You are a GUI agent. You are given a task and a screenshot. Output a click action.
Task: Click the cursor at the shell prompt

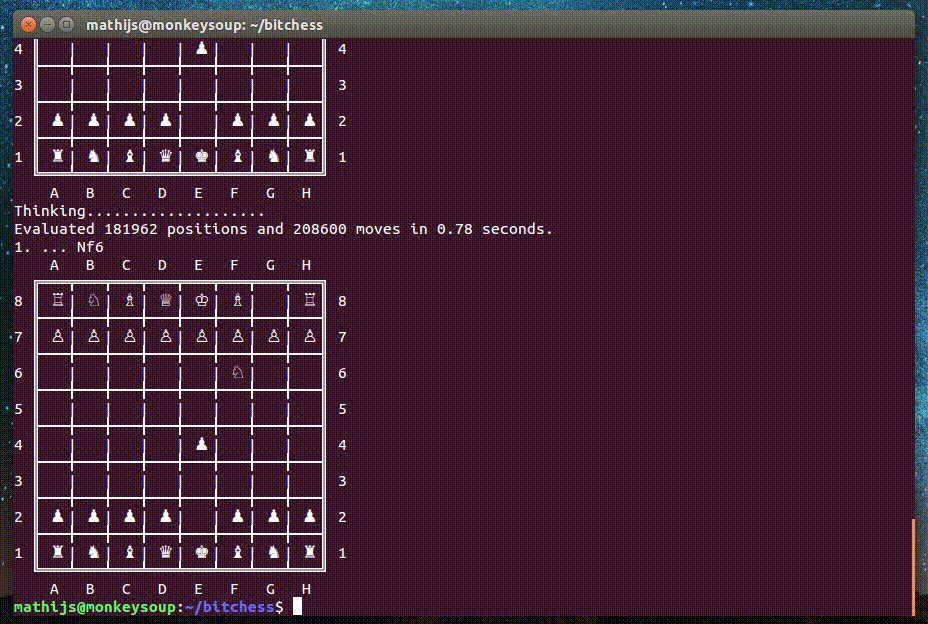[297, 607]
